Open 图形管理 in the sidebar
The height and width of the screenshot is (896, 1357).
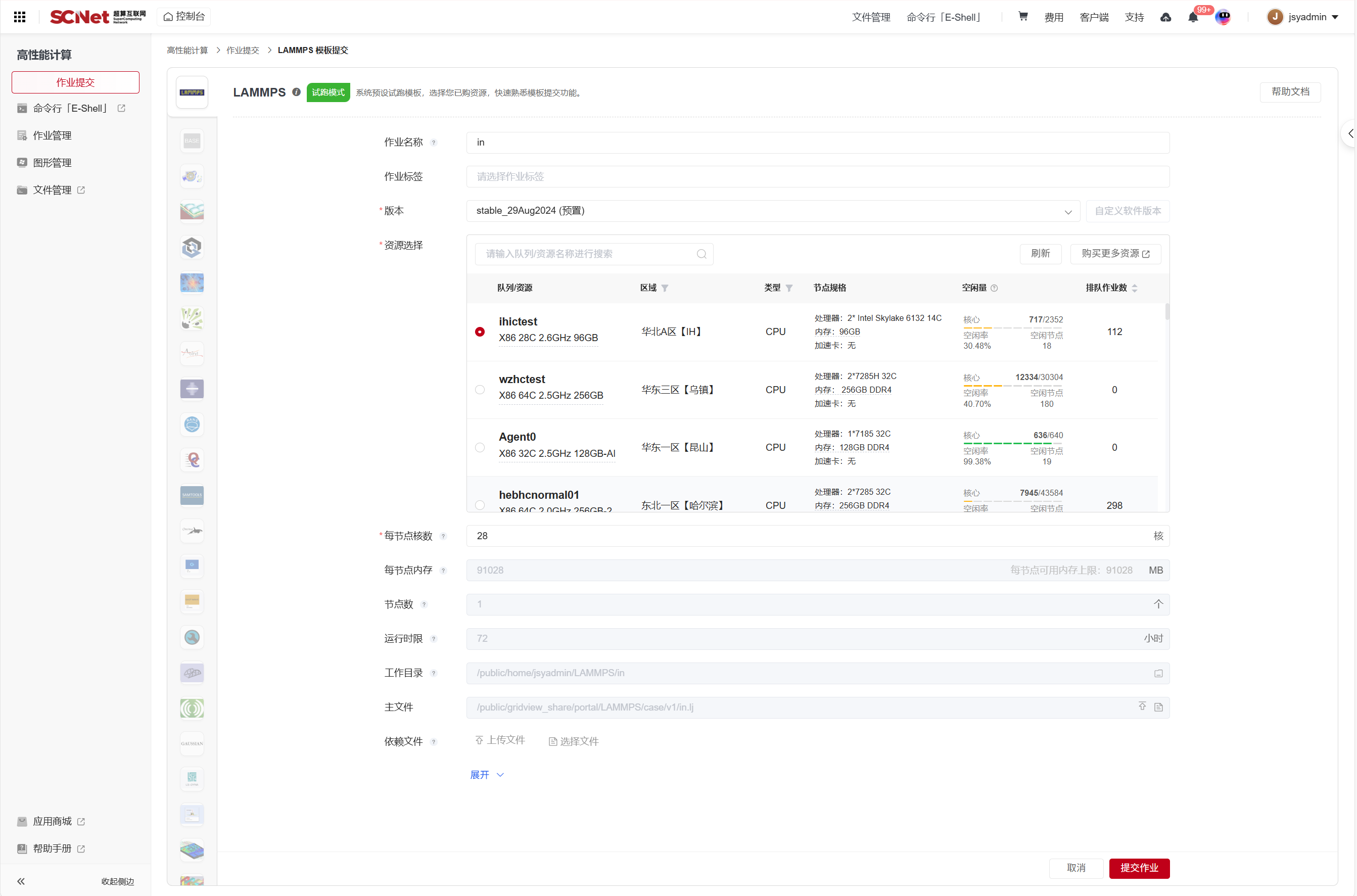(x=52, y=163)
